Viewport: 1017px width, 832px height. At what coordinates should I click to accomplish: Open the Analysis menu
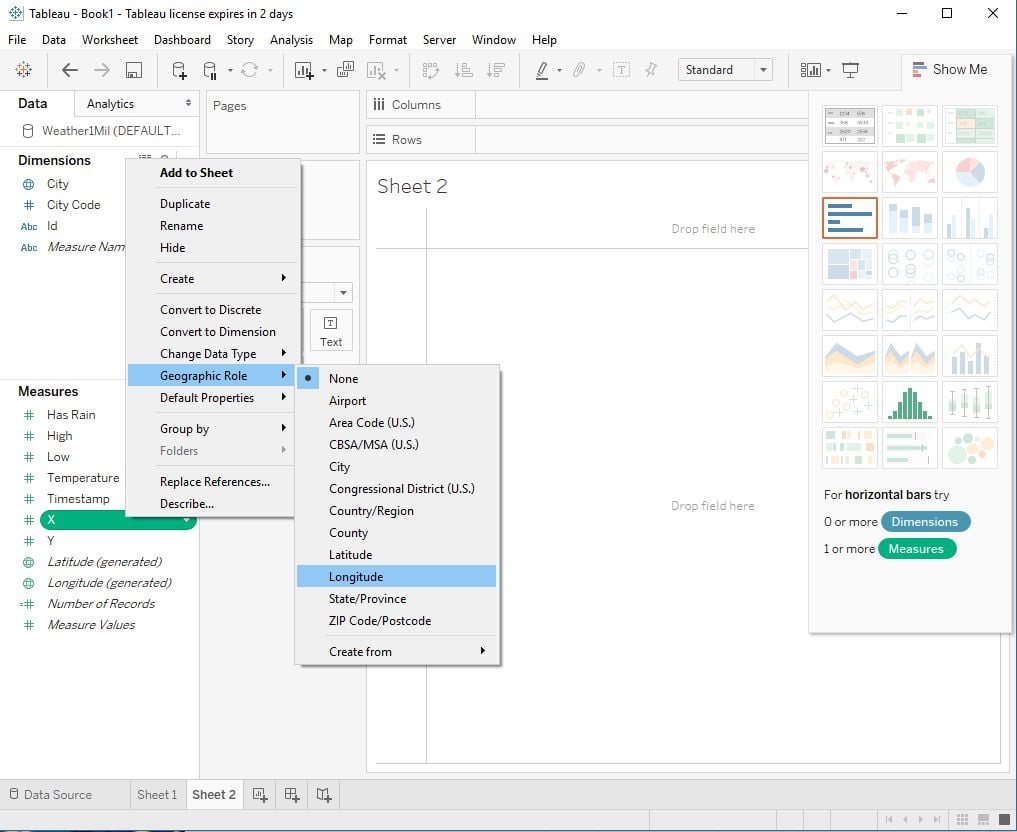[x=291, y=40]
